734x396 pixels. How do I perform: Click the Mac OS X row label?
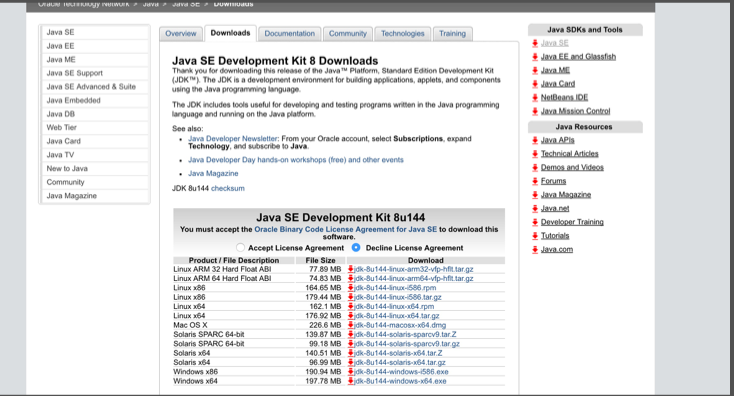click(190, 325)
